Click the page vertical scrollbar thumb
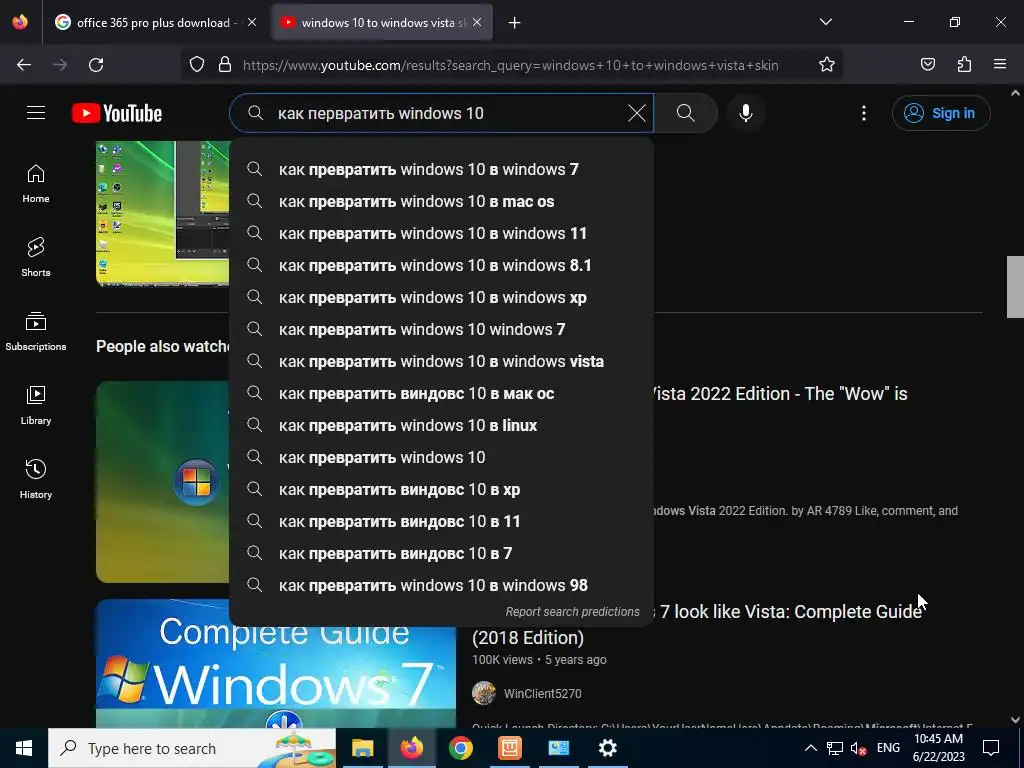Screen dimensions: 1024x768 tap(1015, 287)
